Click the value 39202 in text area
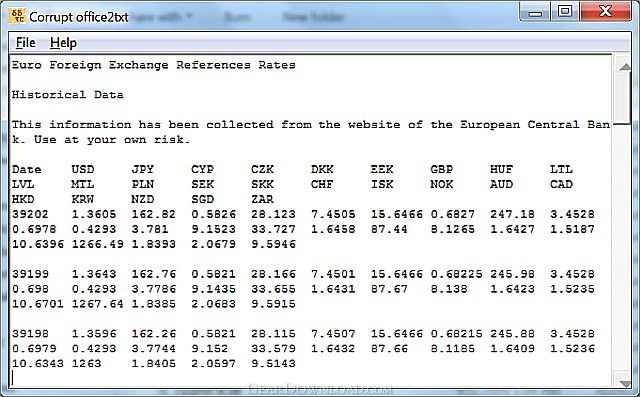The image size is (640, 397). pos(30,214)
